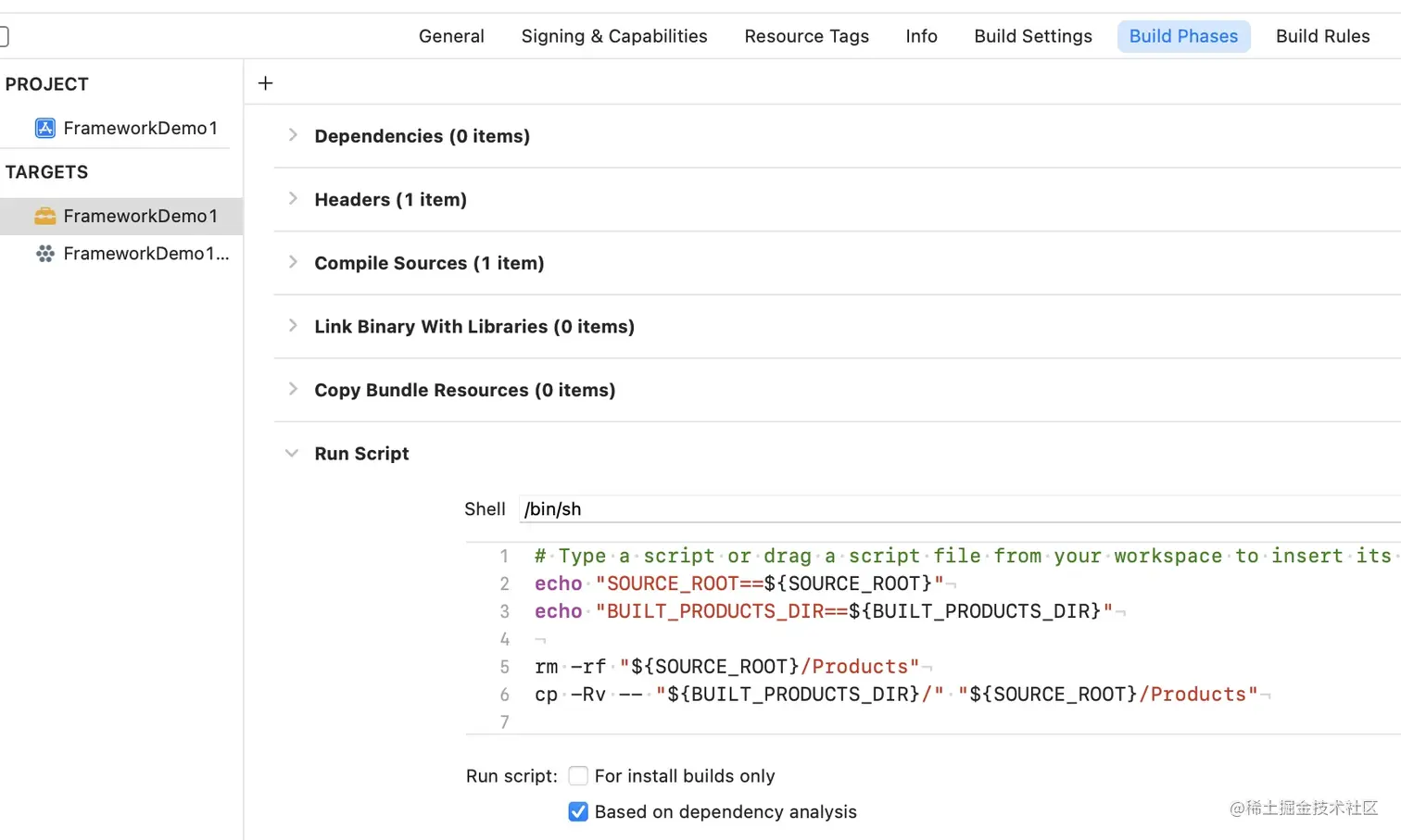Expand Compile Sources section
The width and height of the screenshot is (1401, 840).
(293, 262)
